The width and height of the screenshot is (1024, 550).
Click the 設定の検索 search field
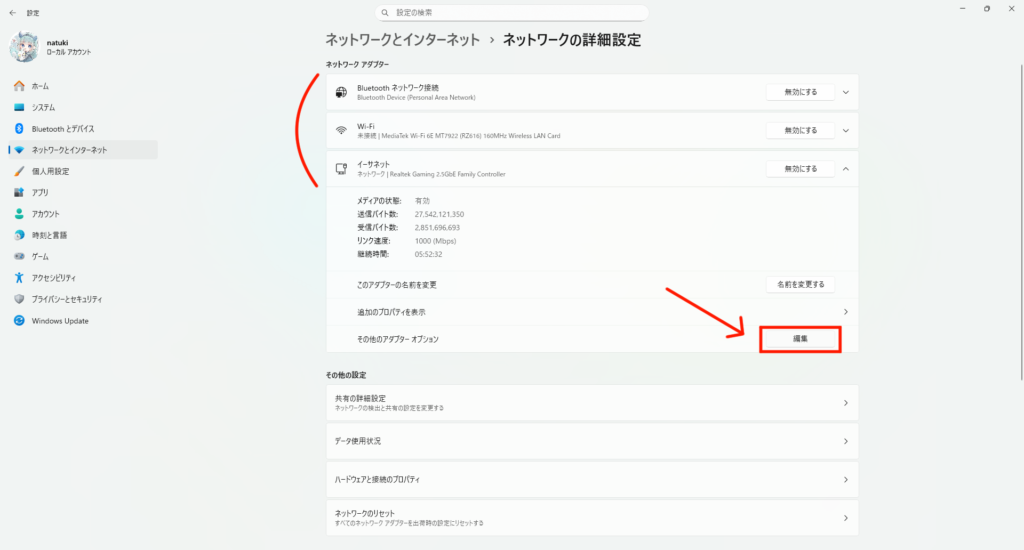pos(512,13)
